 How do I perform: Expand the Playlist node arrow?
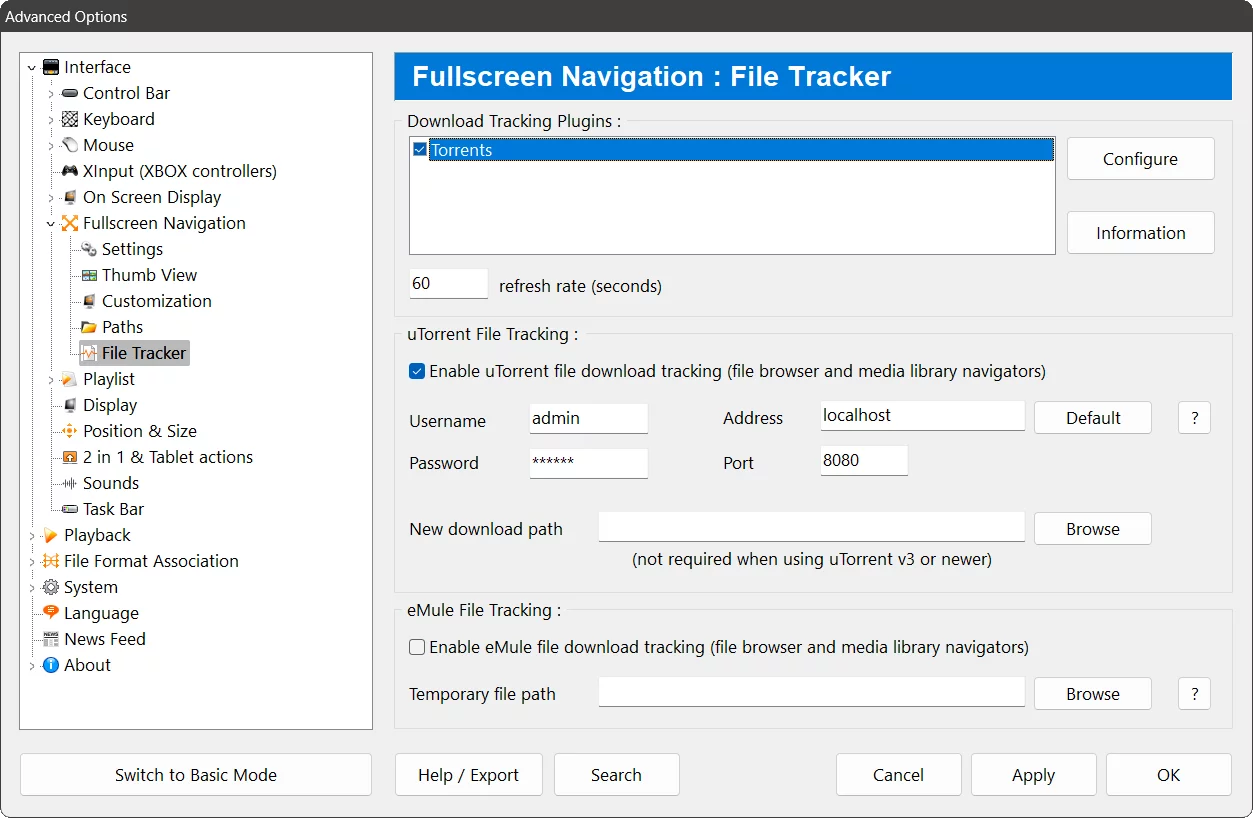pyautogui.click(x=51, y=380)
